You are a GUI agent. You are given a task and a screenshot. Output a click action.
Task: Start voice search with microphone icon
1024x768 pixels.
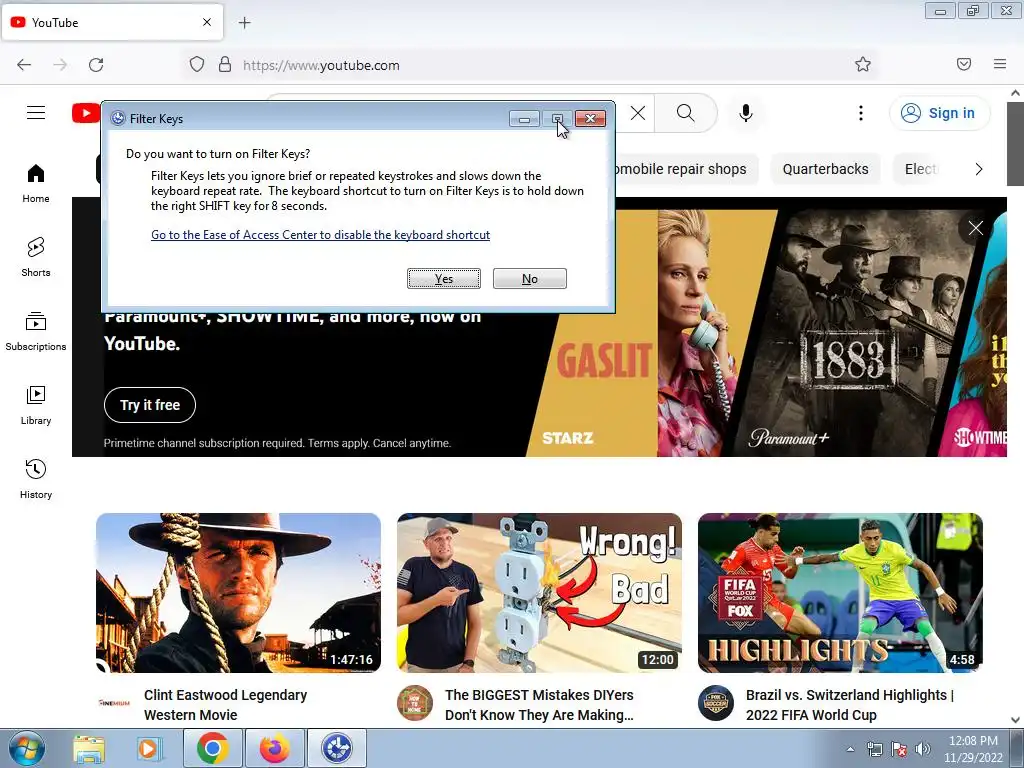pyautogui.click(x=746, y=113)
